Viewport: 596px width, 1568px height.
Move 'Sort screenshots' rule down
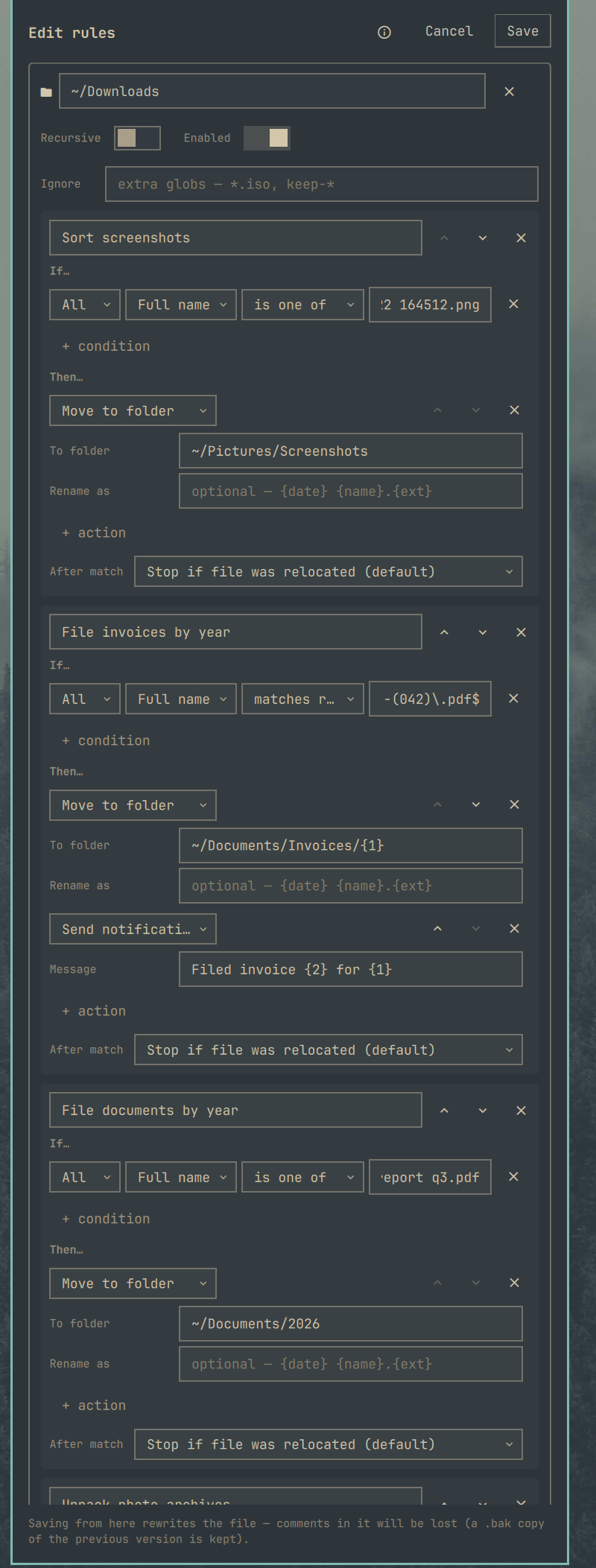point(483,238)
